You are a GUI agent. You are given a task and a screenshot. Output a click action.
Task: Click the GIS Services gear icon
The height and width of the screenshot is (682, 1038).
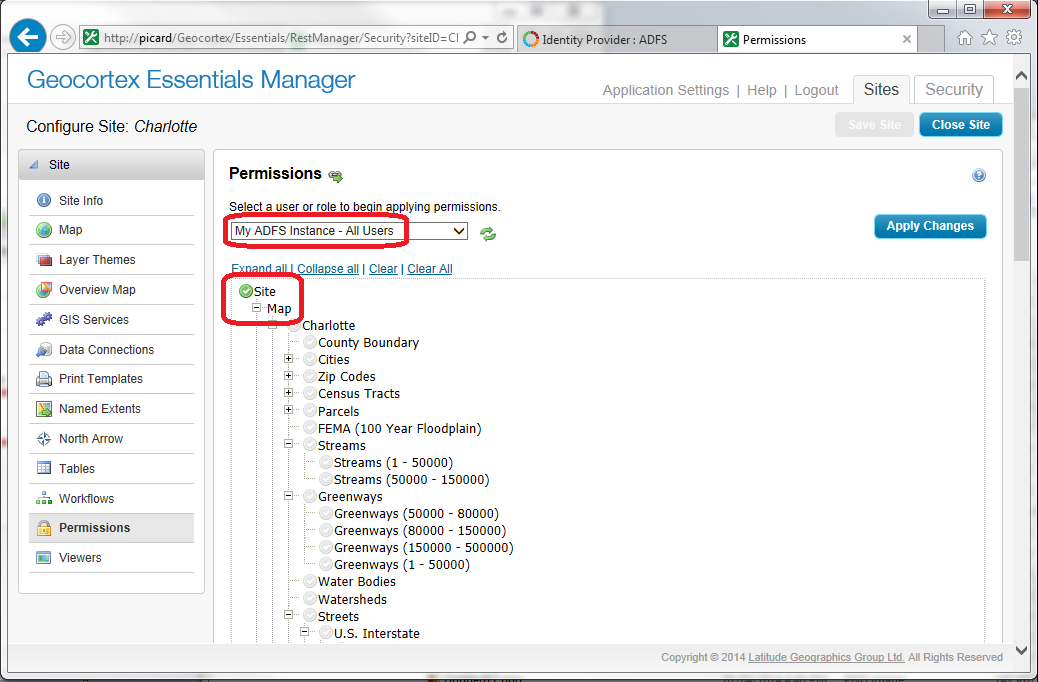(44, 319)
